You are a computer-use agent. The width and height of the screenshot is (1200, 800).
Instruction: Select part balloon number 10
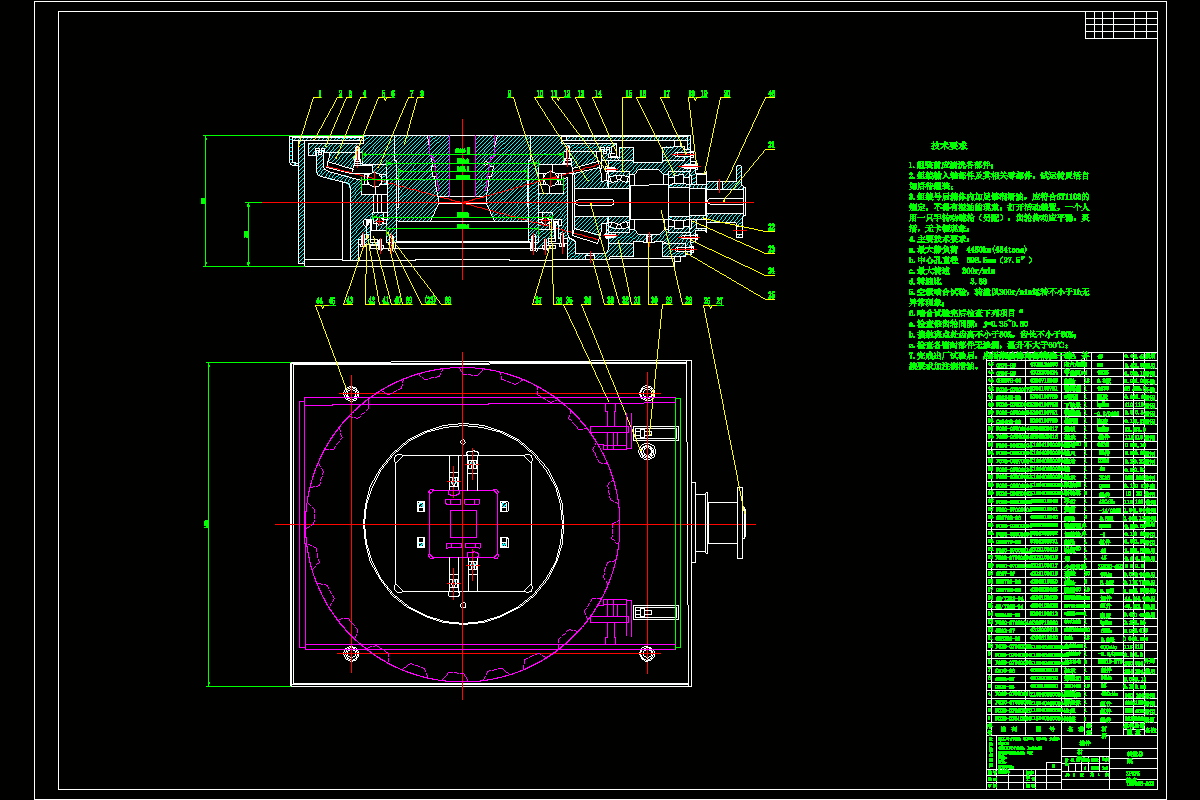pos(540,94)
